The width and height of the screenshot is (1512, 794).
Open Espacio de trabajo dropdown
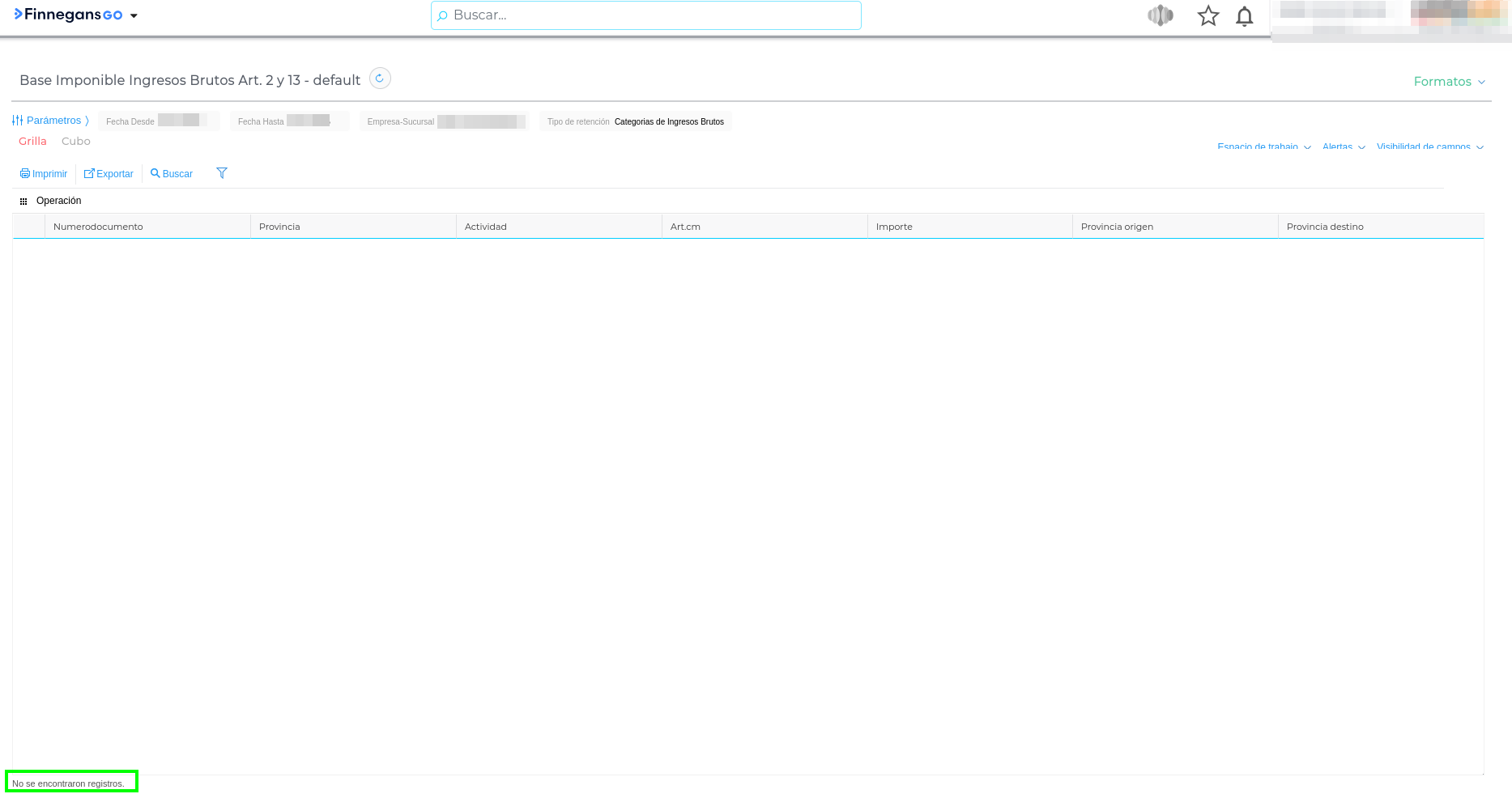[1263, 147]
